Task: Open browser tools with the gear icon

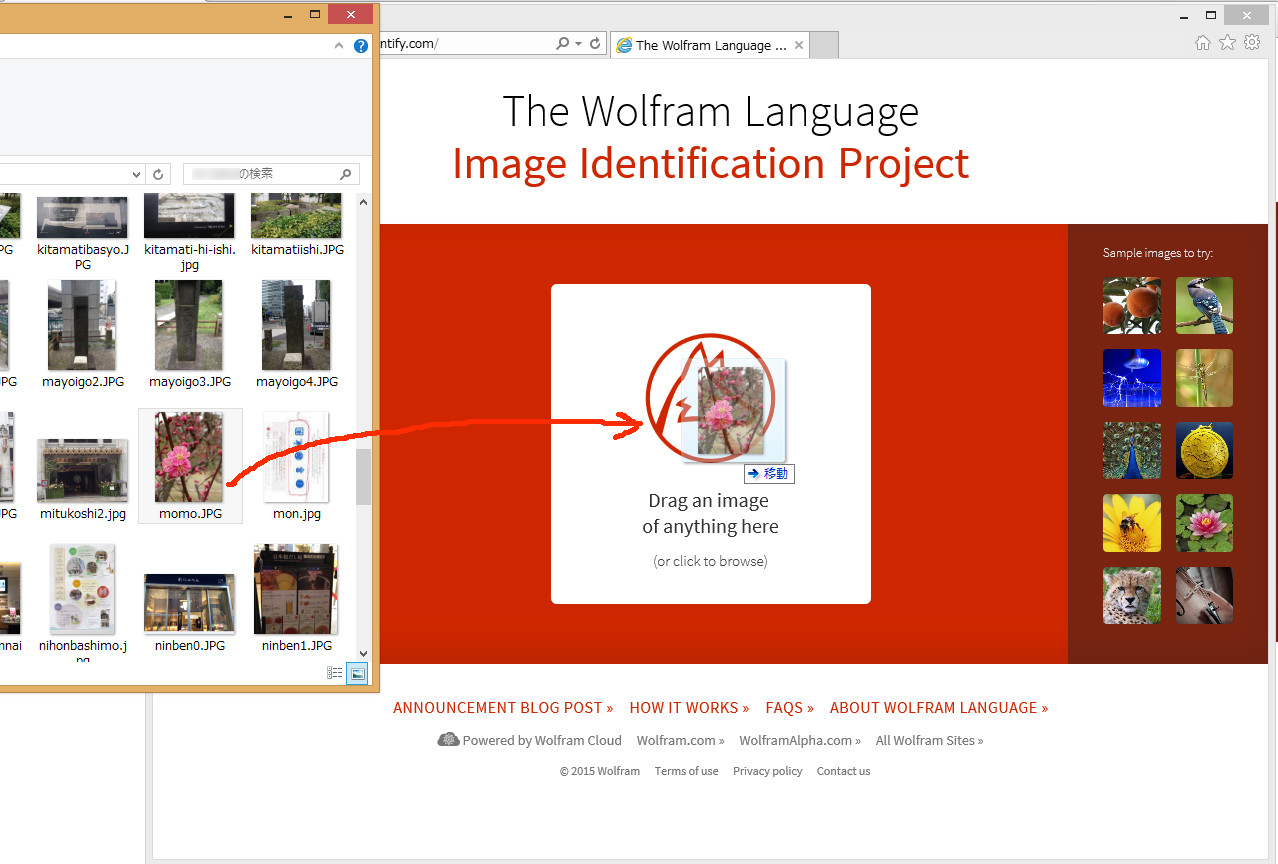Action: (1252, 43)
